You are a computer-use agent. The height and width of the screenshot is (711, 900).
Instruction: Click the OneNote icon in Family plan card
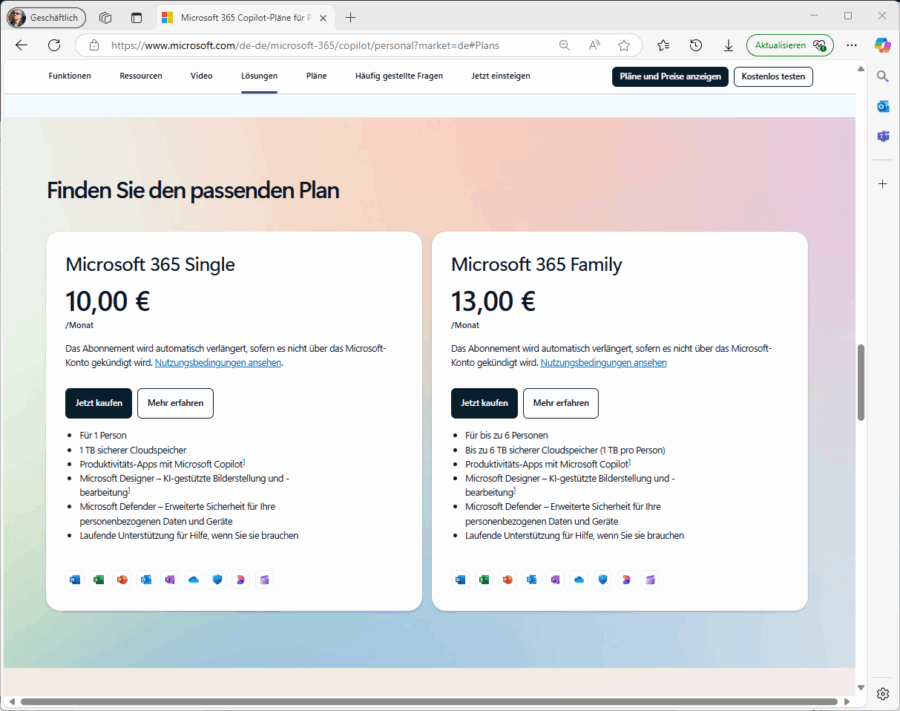click(x=556, y=580)
